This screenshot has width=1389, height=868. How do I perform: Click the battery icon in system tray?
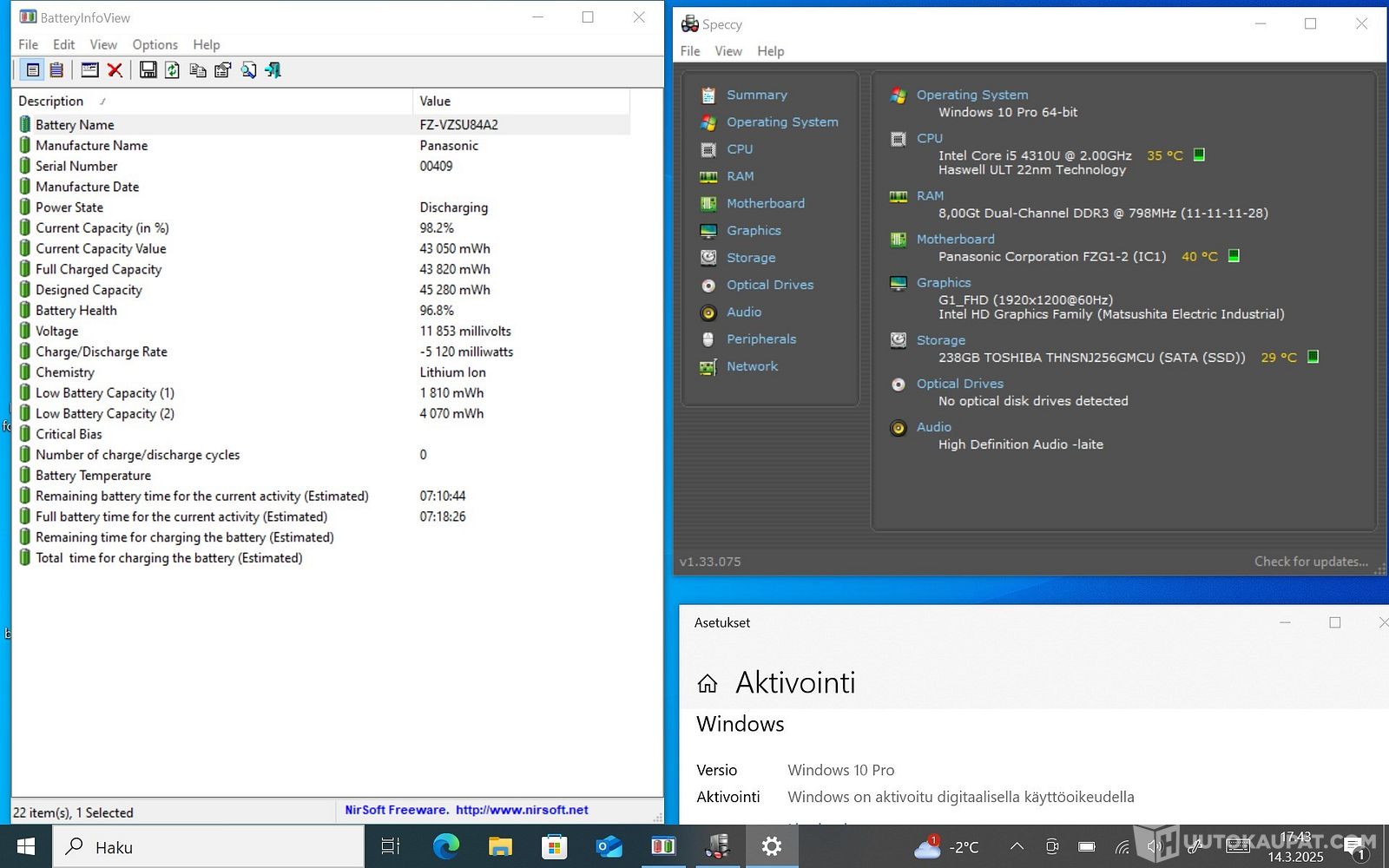click(1087, 846)
